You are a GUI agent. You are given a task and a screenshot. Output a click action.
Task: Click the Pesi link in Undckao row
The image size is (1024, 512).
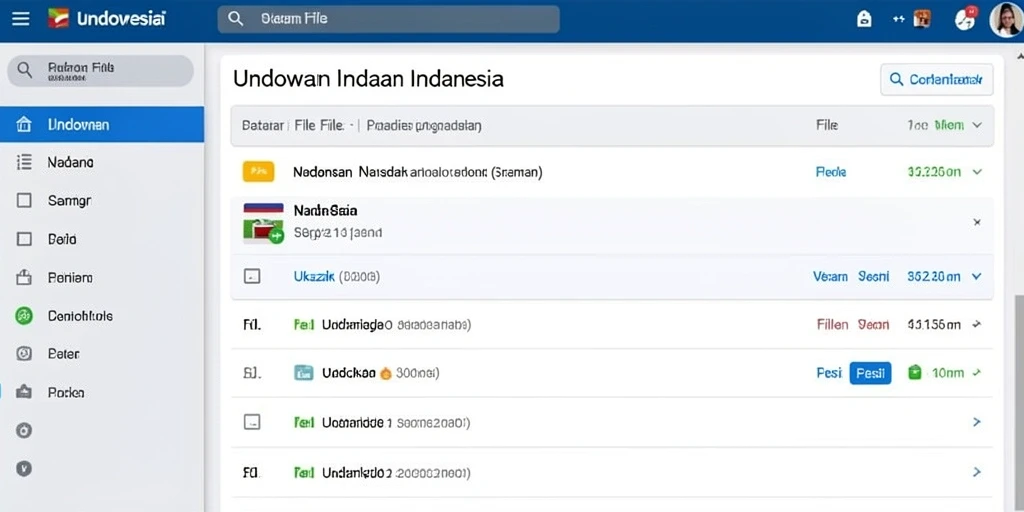click(x=829, y=374)
